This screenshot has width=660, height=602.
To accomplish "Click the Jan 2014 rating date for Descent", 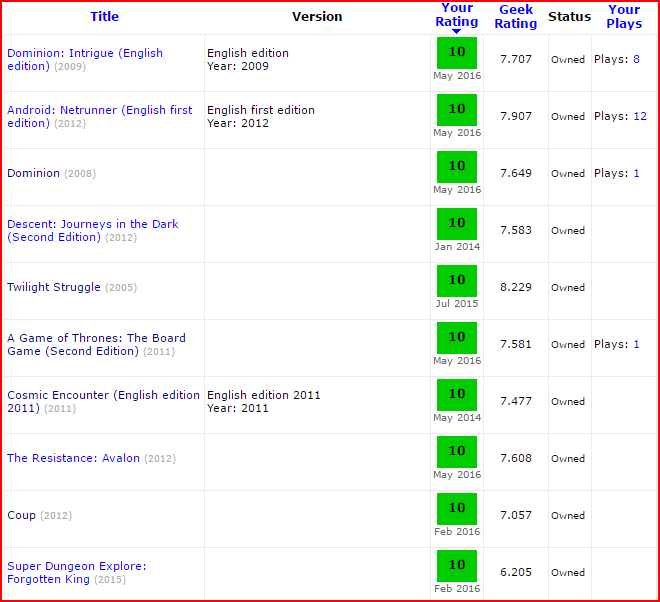I will [457, 247].
